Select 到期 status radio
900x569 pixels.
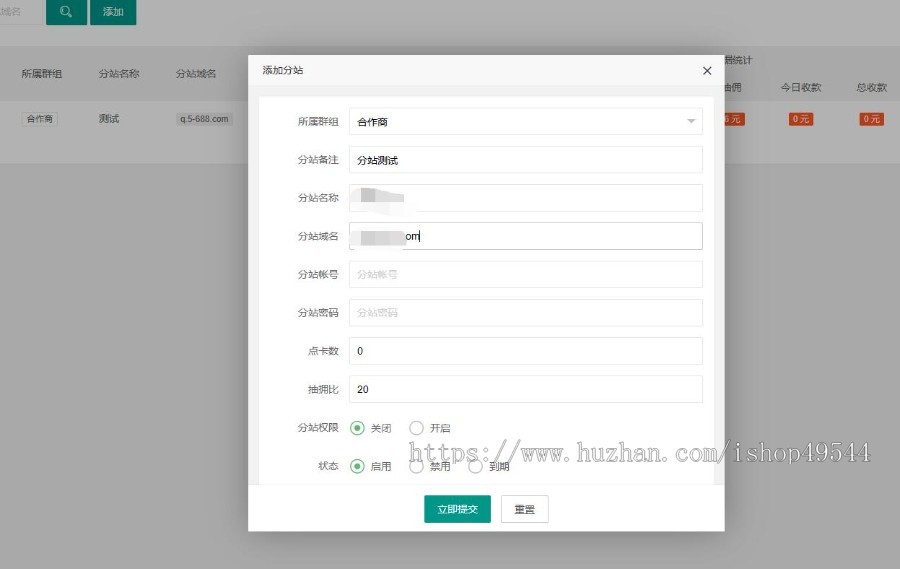click(x=475, y=466)
